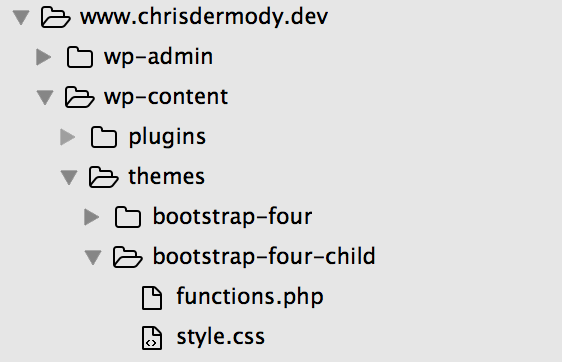The height and width of the screenshot is (362, 562).
Task: Click the themes open folder icon
Action: pyautogui.click(x=103, y=177)
